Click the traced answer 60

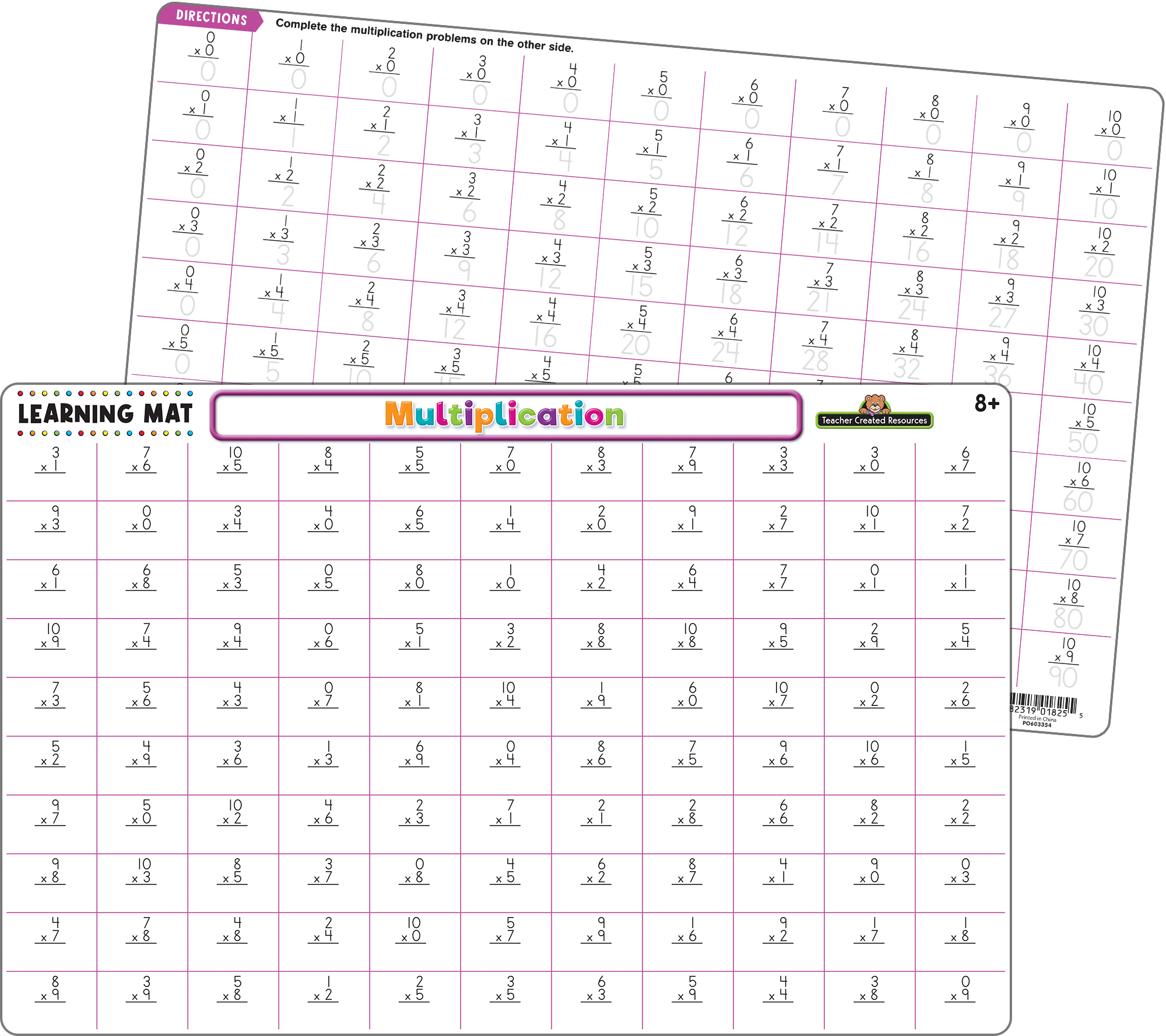tap(1077, 501)
